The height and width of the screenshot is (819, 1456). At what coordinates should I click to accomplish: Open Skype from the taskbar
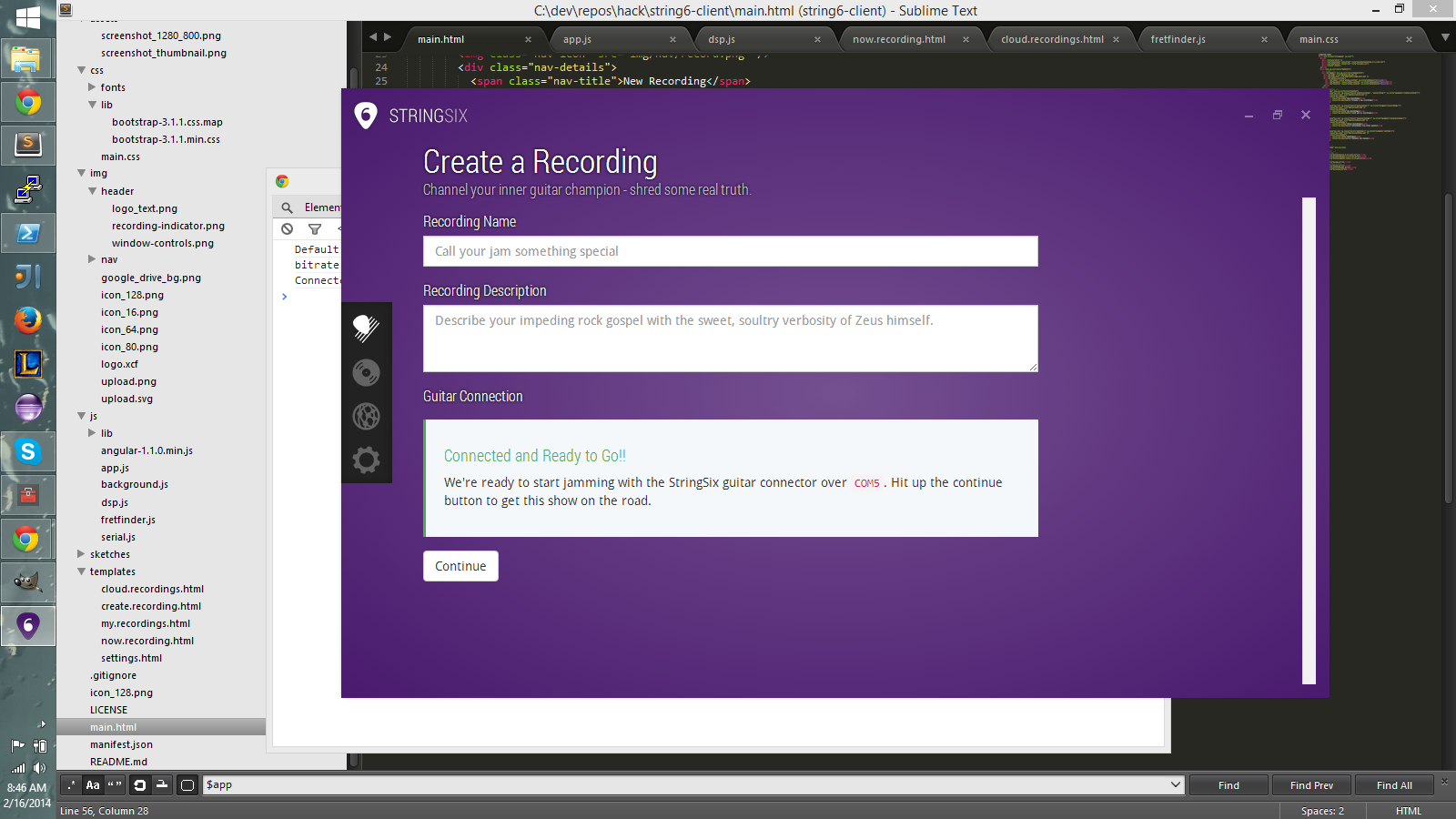[x=27, y=451]
